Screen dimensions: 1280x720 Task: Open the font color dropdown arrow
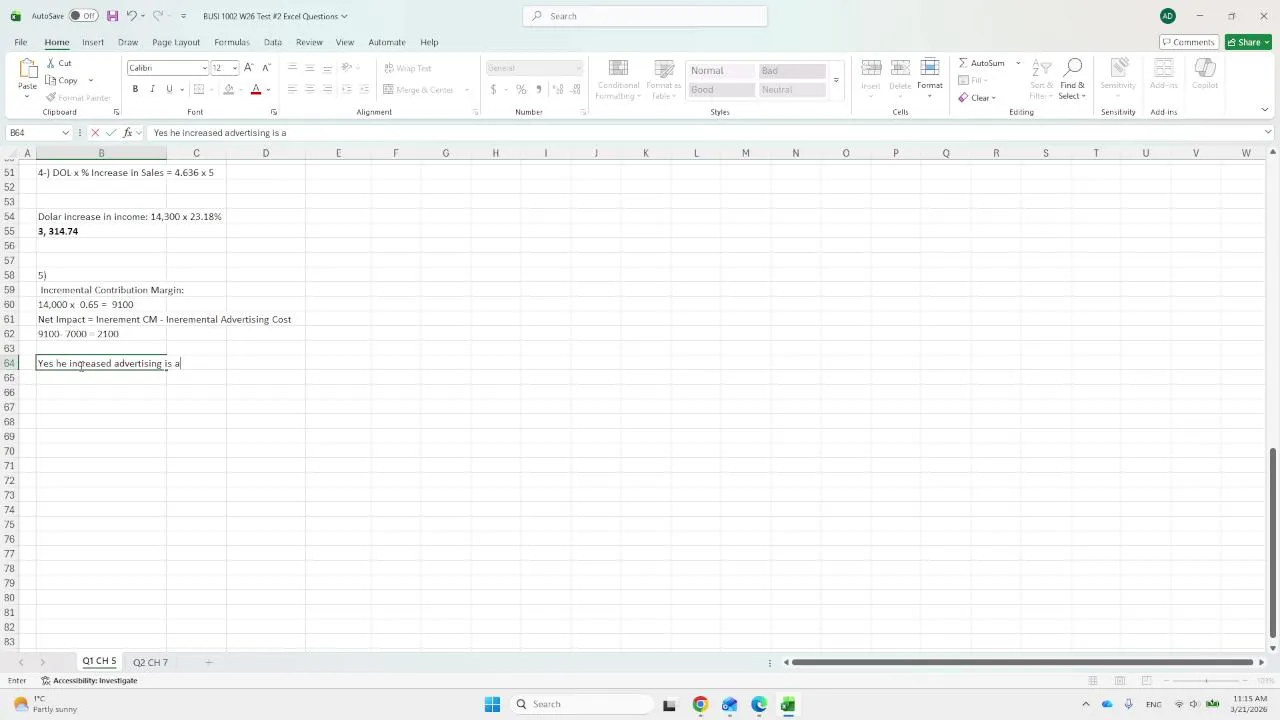click(x=268, y=89)
